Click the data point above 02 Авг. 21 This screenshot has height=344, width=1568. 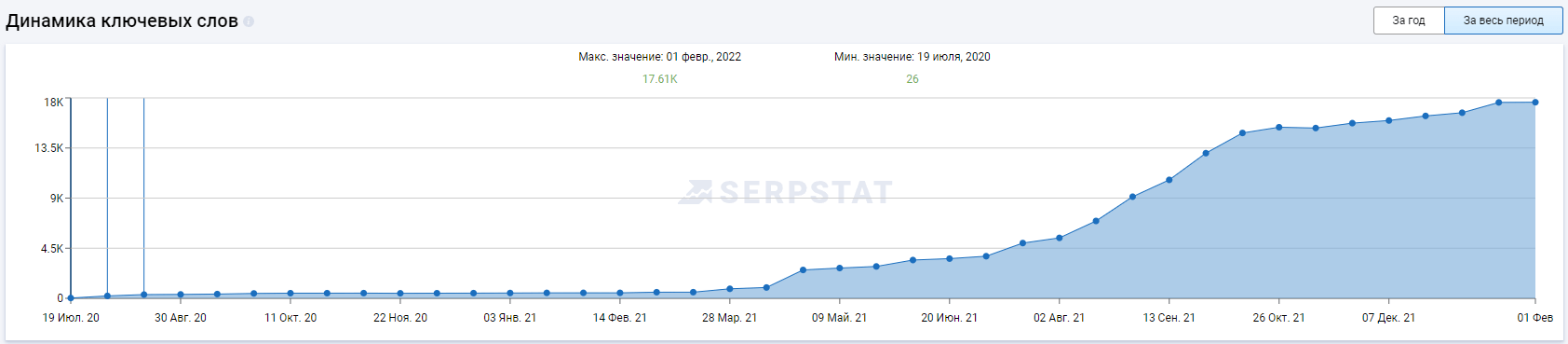1060,239
